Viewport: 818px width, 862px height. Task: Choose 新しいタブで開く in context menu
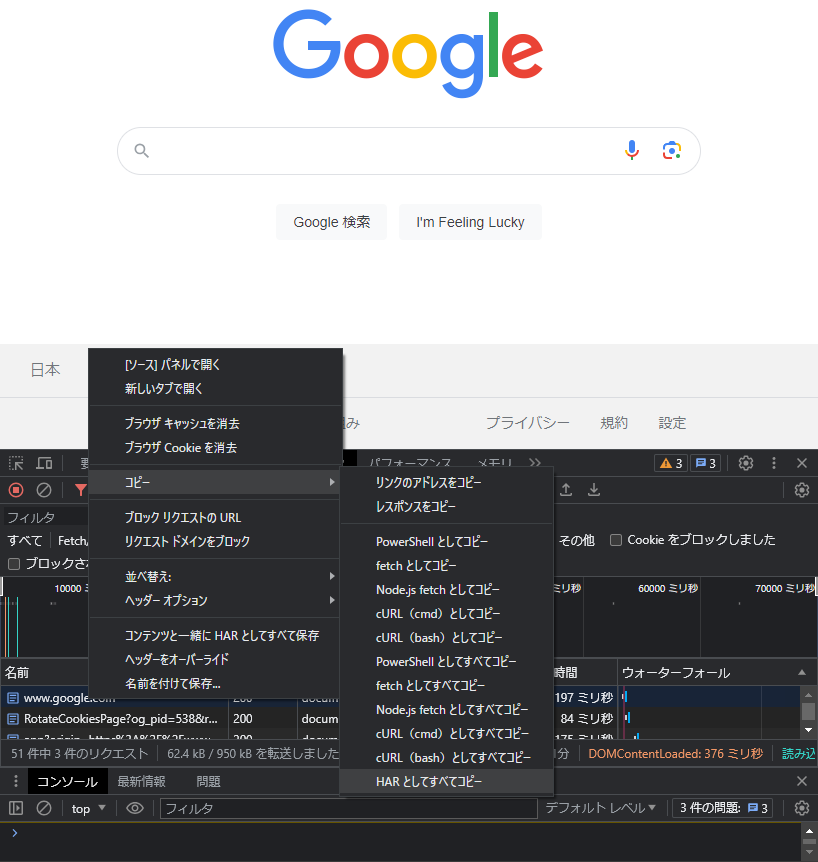click(215, 388)
